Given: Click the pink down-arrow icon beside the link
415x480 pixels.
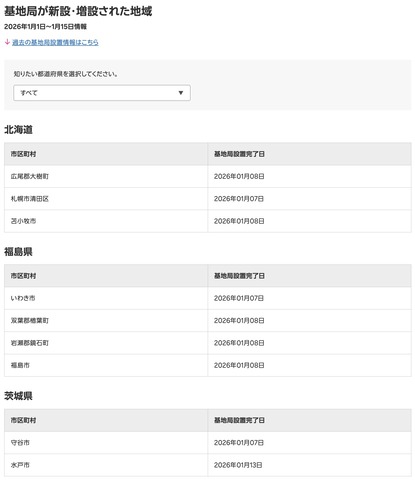Looking at the screenshot, I should click(x=7, y=42).
